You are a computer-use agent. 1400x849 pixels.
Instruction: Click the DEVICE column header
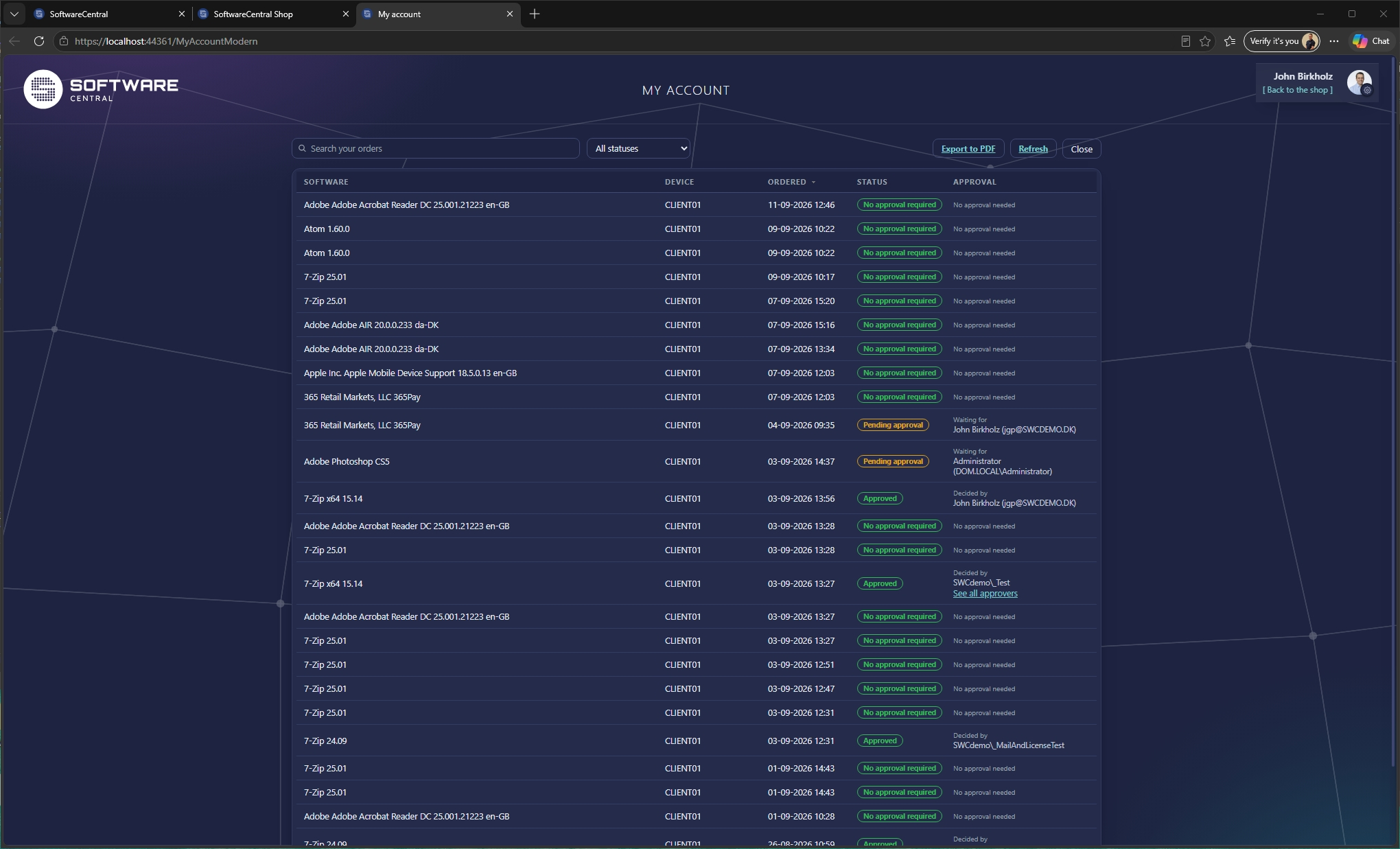[679, 182]
